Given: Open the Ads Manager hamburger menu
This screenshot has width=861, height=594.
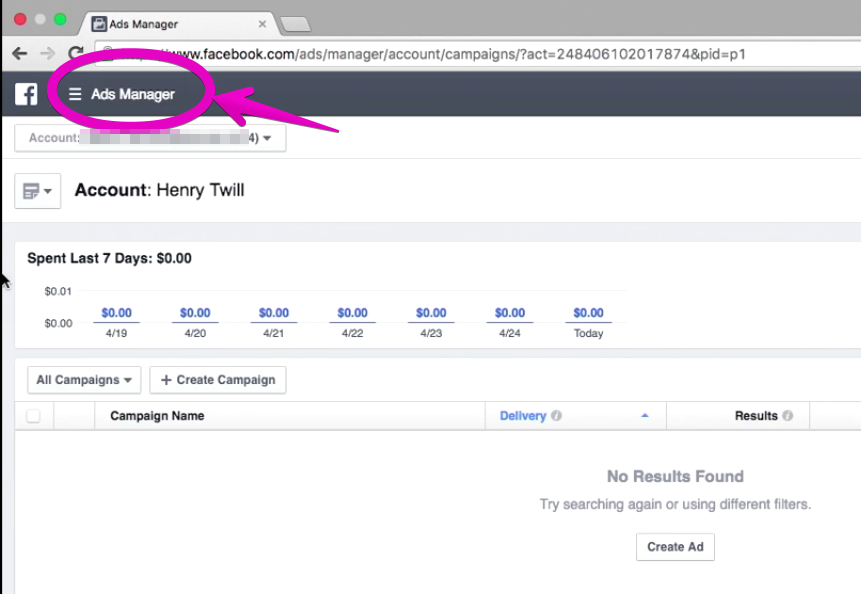Looking at the screenshot, I should (75, 94).
